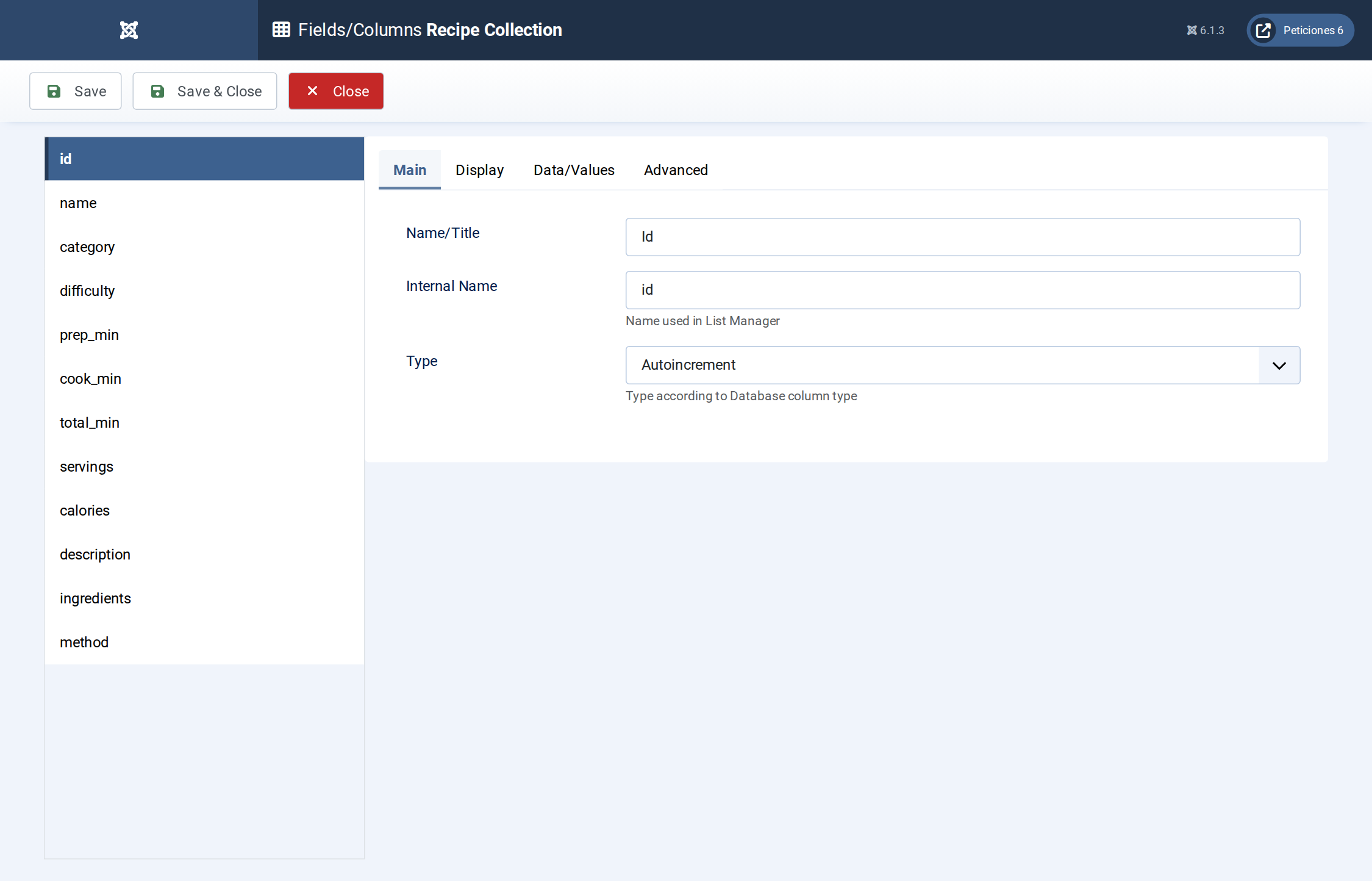
Task: Click the Save & Close button
Action: tap(205, 92)
